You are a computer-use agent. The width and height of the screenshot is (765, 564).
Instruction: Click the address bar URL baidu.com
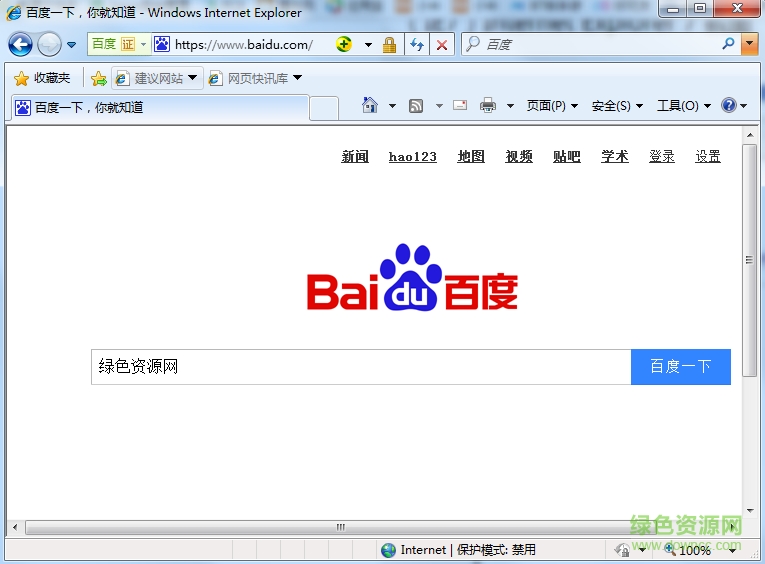tap(243, 45)
